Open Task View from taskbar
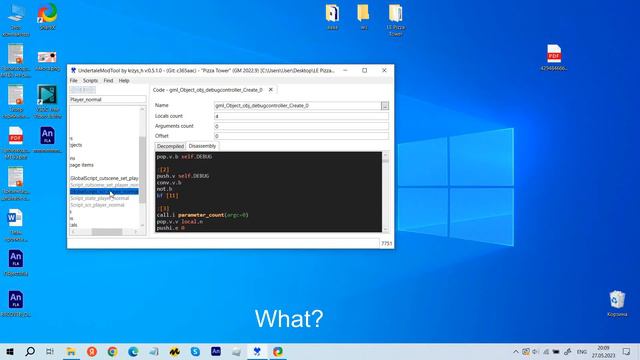640x360 pixels. [x=50, y=351]
